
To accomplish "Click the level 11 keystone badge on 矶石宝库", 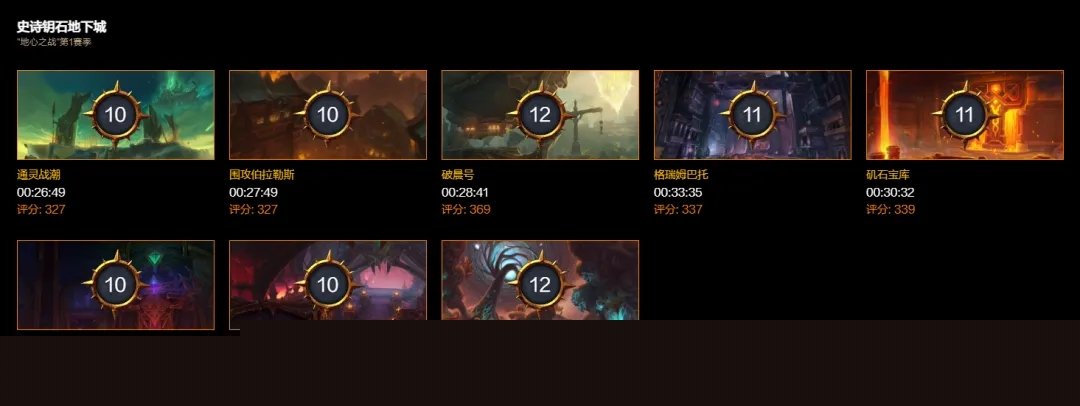I will click(964, 114).
